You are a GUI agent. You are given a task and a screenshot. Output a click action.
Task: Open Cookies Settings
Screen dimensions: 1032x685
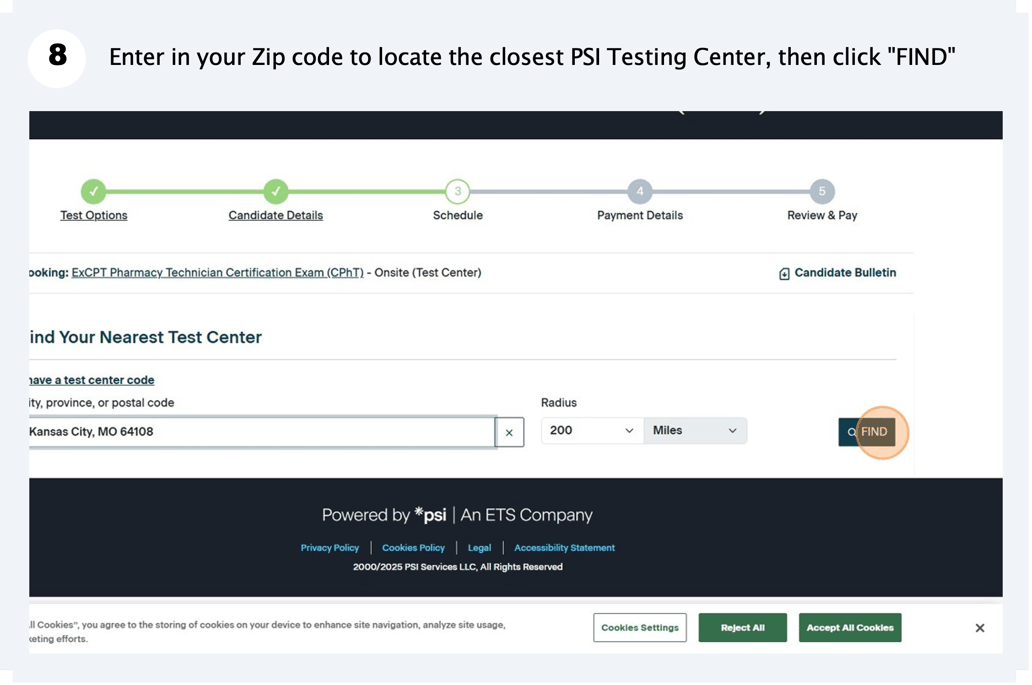[640, 628]
